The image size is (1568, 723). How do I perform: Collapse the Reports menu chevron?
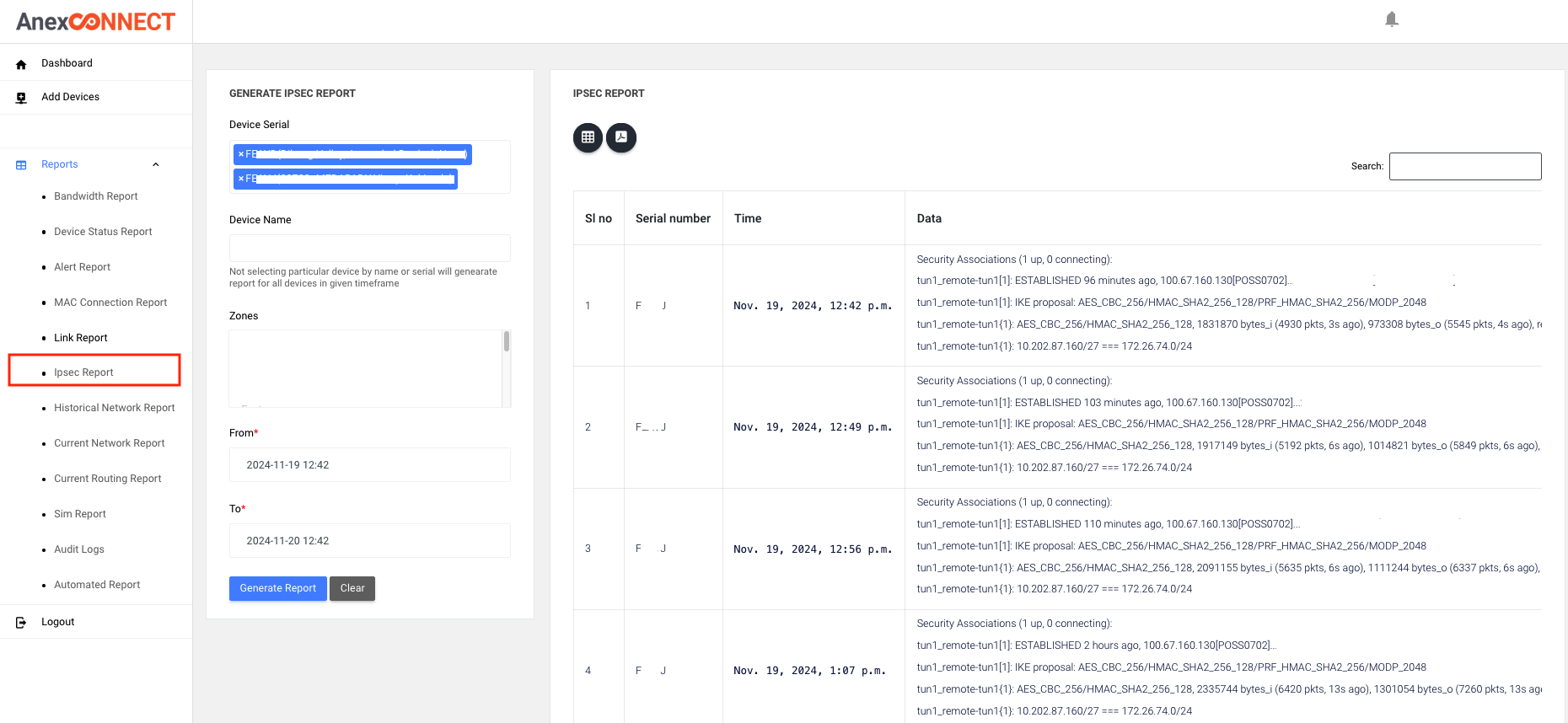pos(156,165)
